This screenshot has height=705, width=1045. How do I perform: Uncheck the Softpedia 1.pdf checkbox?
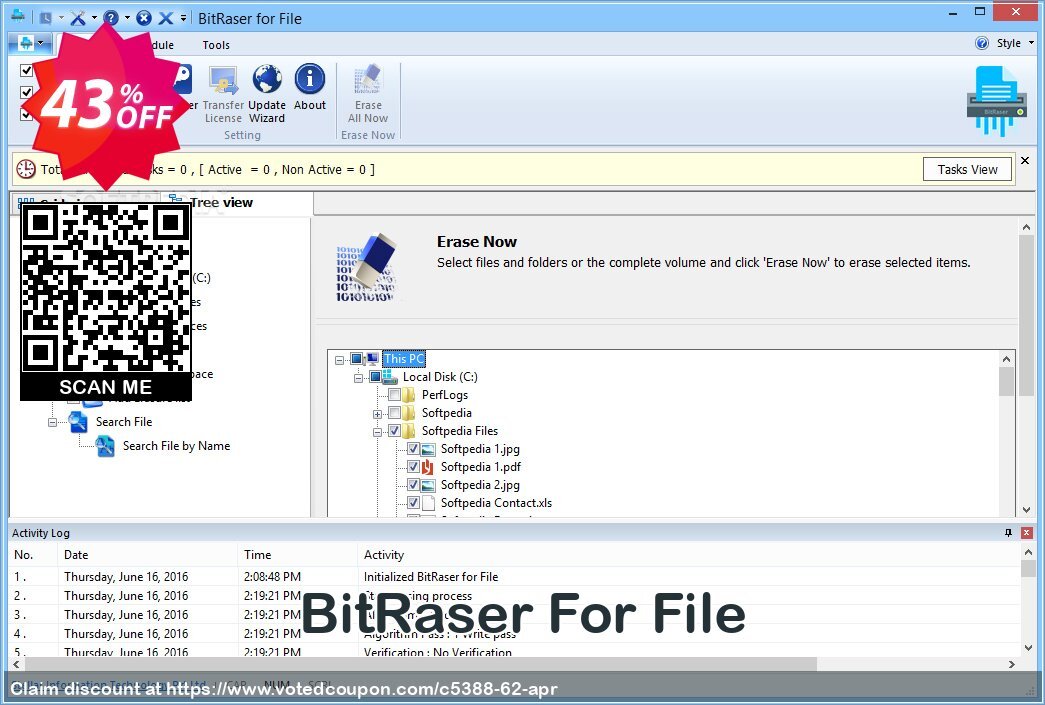tap(413, 467)
